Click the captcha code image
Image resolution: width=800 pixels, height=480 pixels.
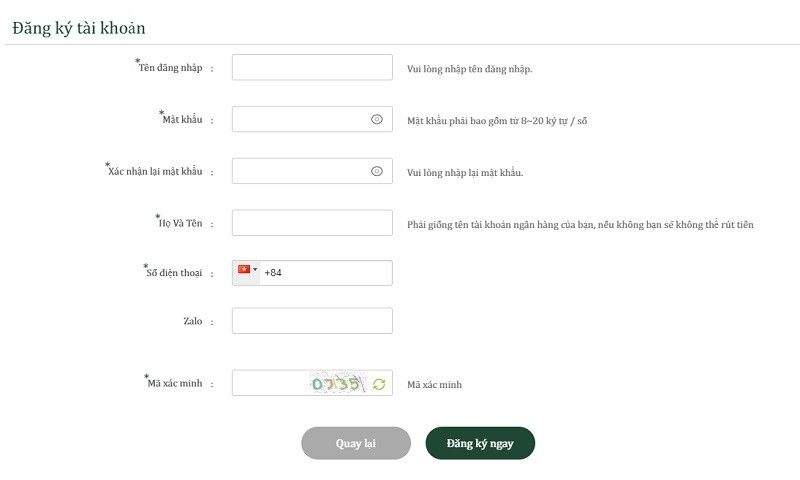pyautogui.click(x=335, y=384)
